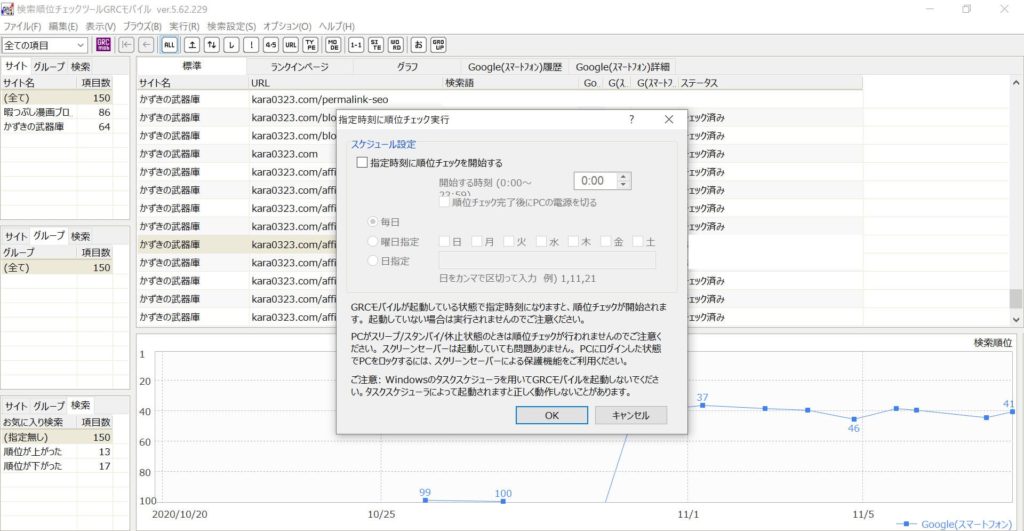Click the jump-to-first arrow toolbar icon

tap(127, 44)
